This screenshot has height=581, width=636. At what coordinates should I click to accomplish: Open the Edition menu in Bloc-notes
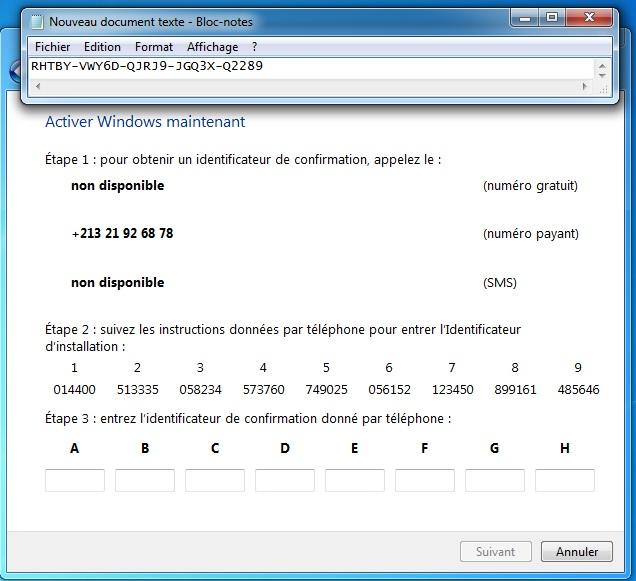click(x=102, y=47)
